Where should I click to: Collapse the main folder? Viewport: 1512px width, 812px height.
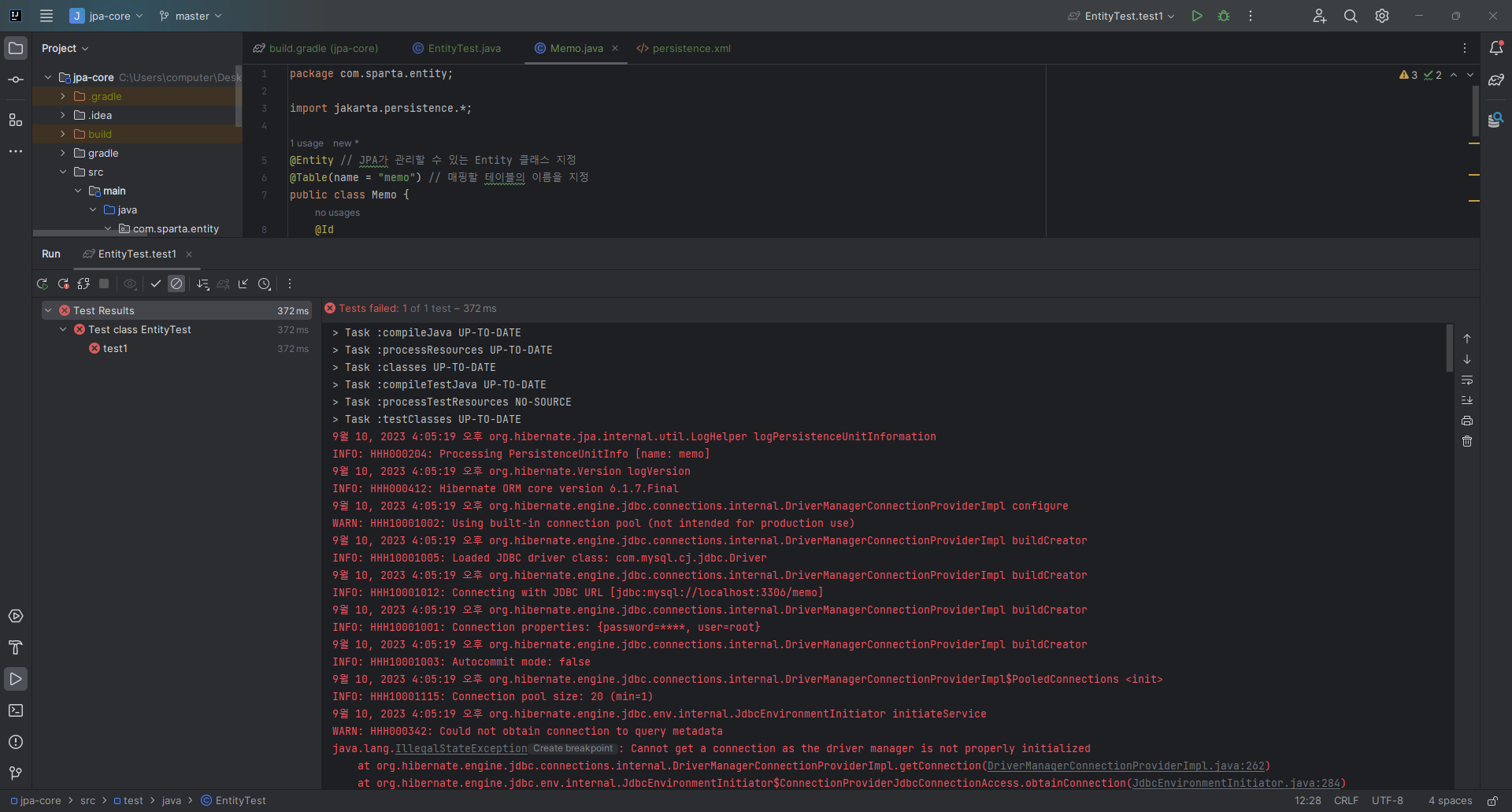tap(78, 191)
